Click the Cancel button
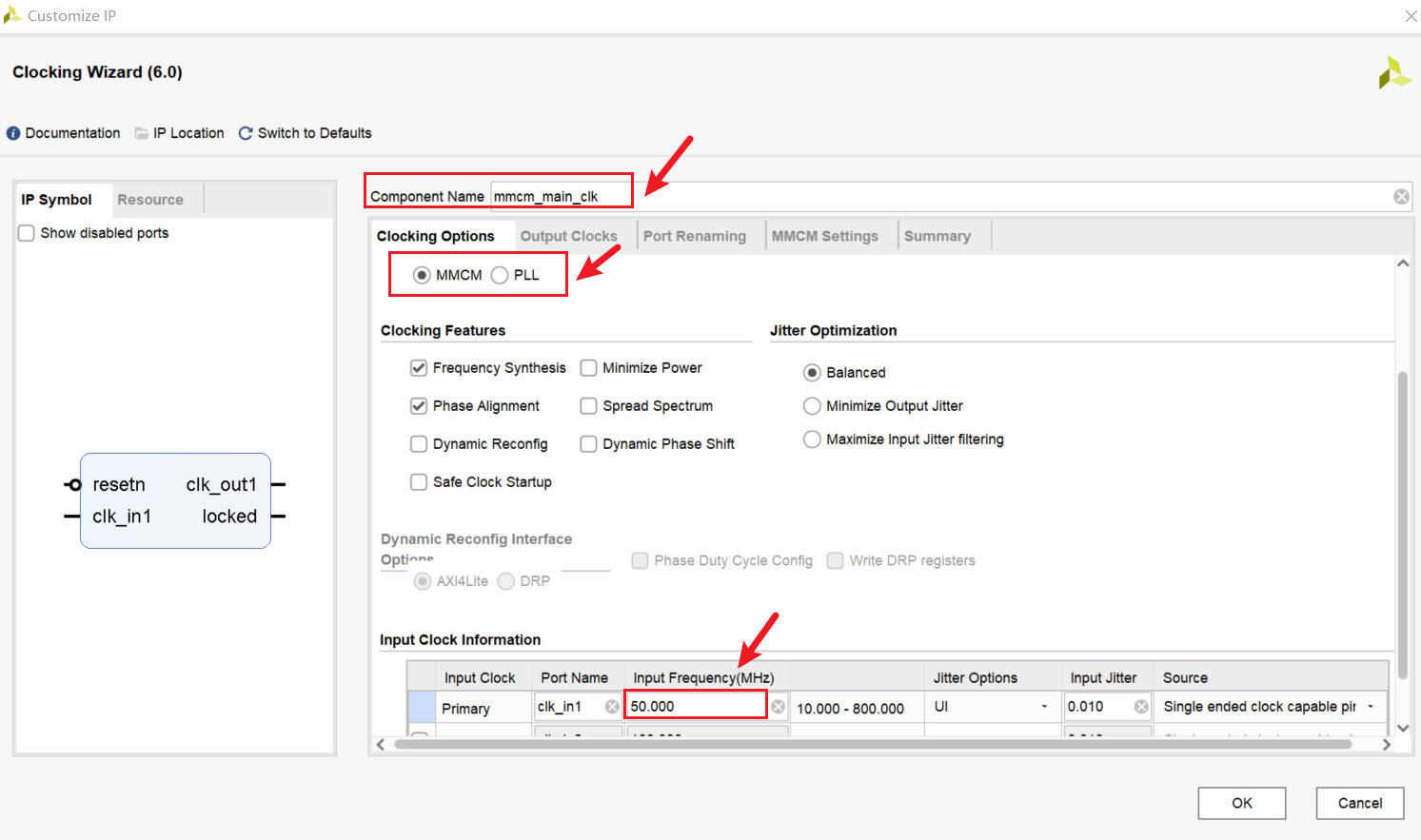Screen dimensions: 1421x840 (x=1360, y=803)
